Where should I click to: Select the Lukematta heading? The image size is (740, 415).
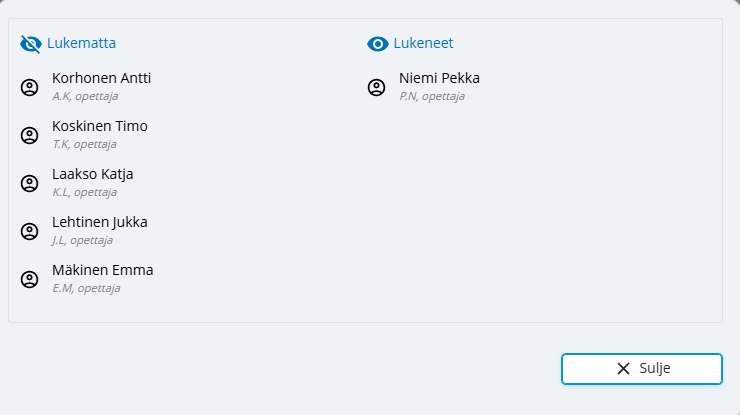pos(81,43)
